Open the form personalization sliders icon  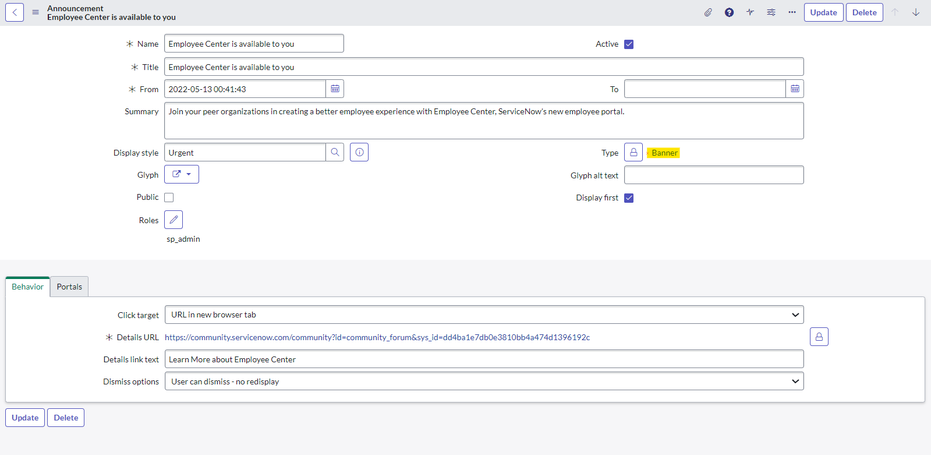(x=771, y=12)
